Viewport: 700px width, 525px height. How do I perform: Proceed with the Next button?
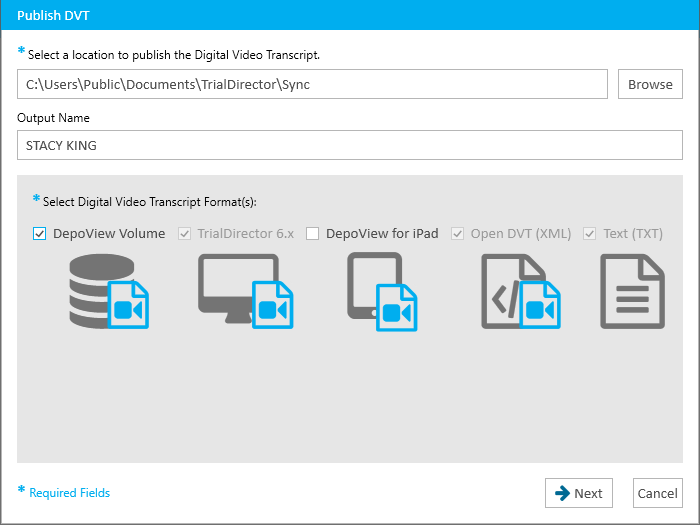tap(579, 493)
